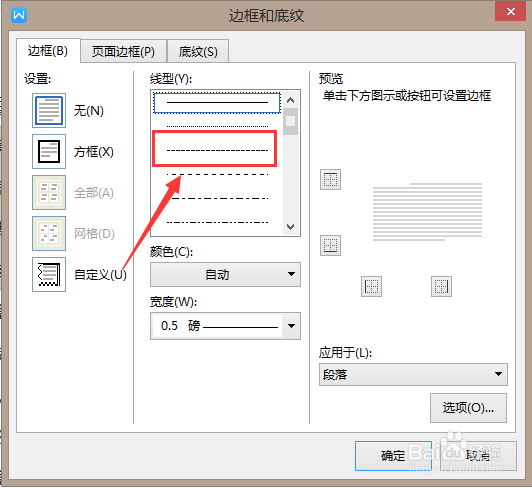Click the WPS Writer icon in title bar
Screen dimensions: 532x488
pyautogui.click(x=19, y=15)
